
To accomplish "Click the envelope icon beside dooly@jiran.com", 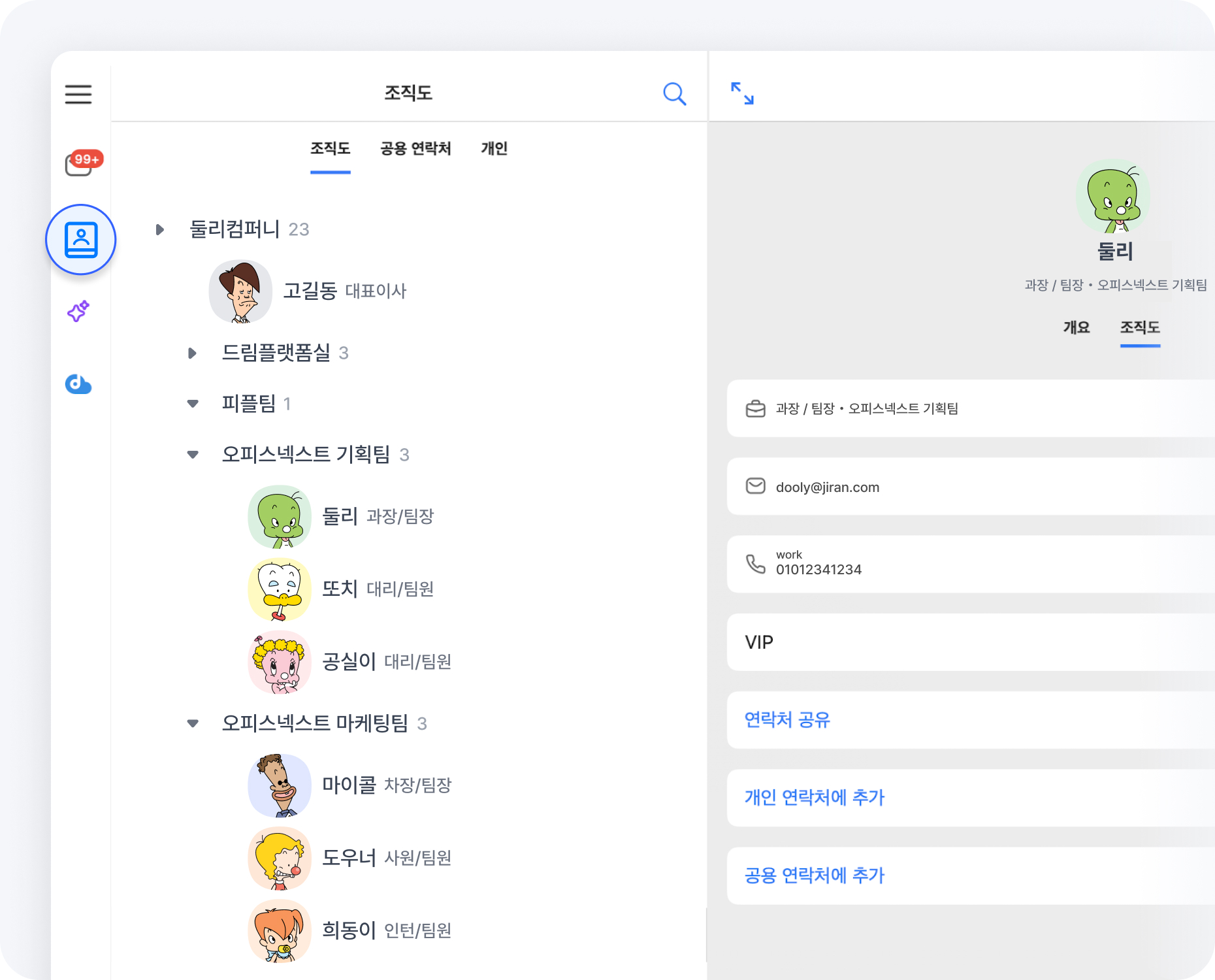I will [756, 486].
